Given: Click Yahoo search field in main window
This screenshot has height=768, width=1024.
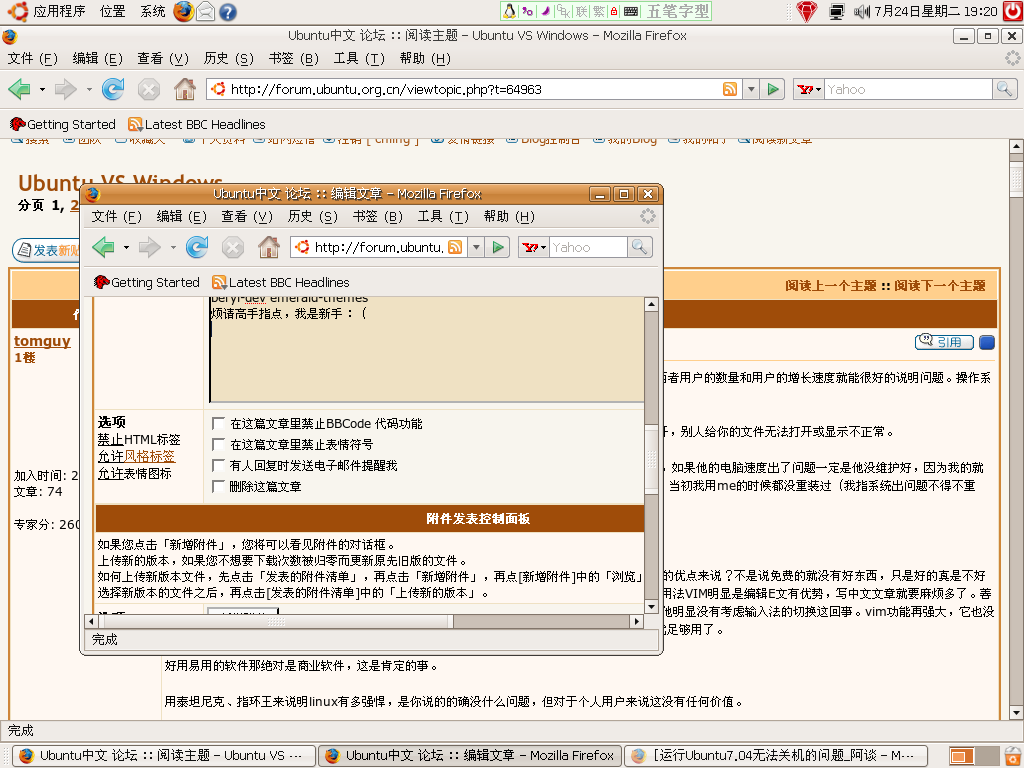Looking at the screenshot, I should [x=908, y=89].
